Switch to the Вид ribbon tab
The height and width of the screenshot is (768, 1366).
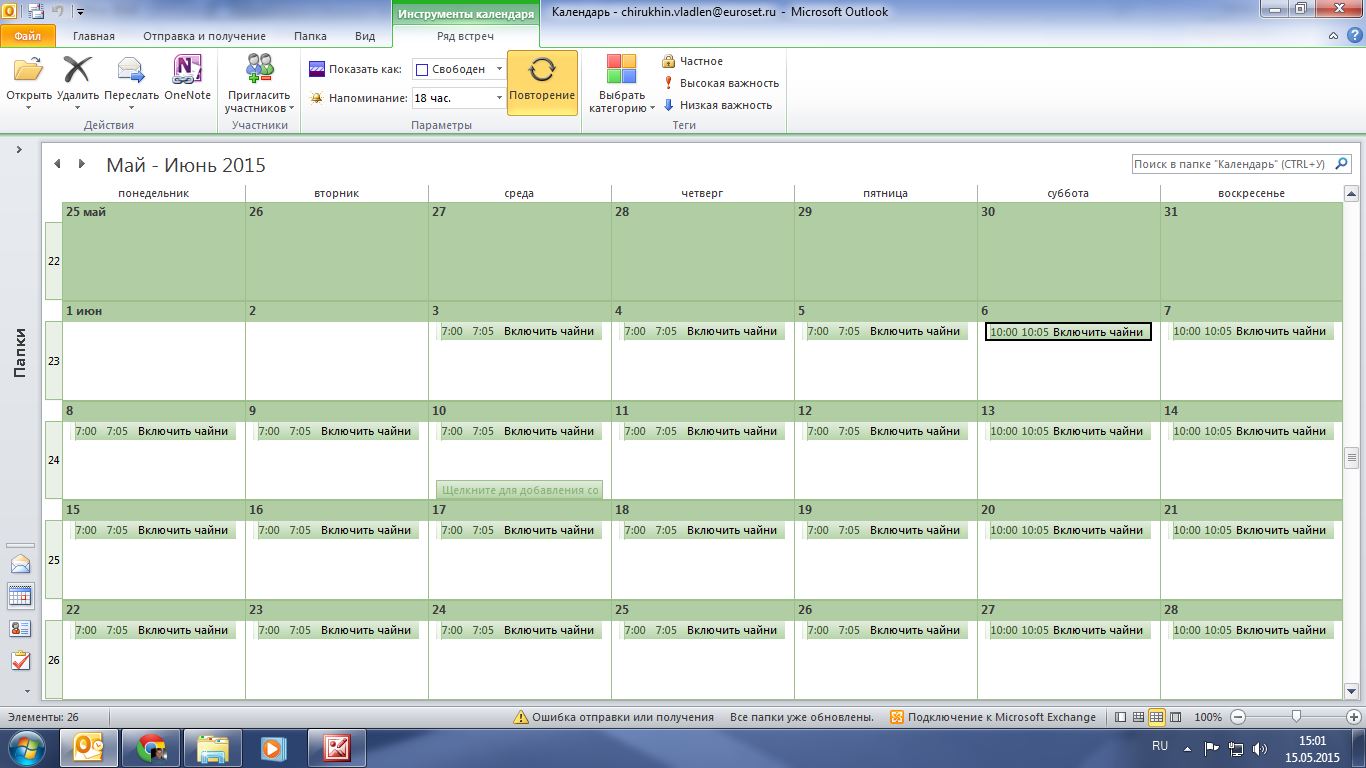click(365, 36)
